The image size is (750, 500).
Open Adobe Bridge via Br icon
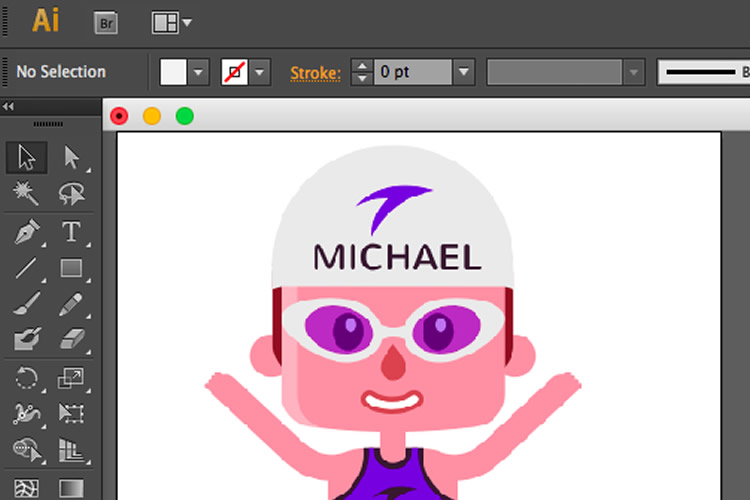pyautogui.click(x=106, y=23)
